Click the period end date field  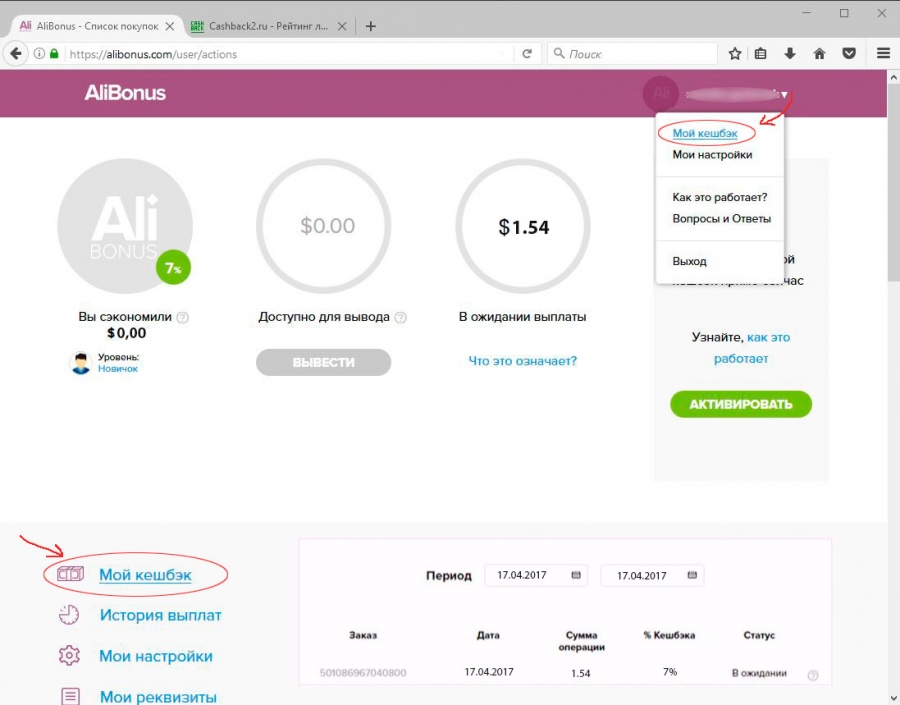coord(652,575)
